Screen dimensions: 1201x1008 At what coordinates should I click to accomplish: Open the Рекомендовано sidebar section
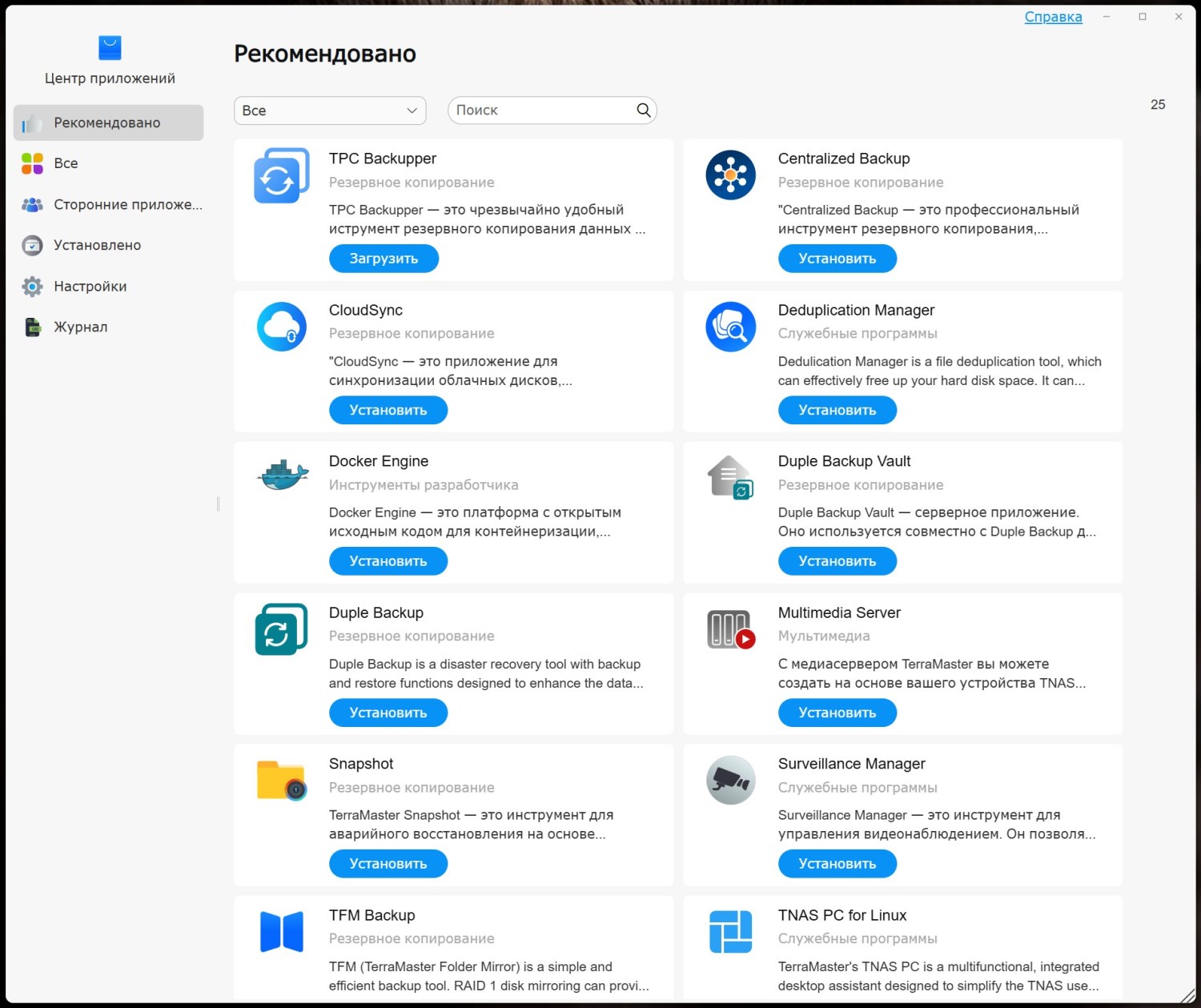[x=108, y=122]
